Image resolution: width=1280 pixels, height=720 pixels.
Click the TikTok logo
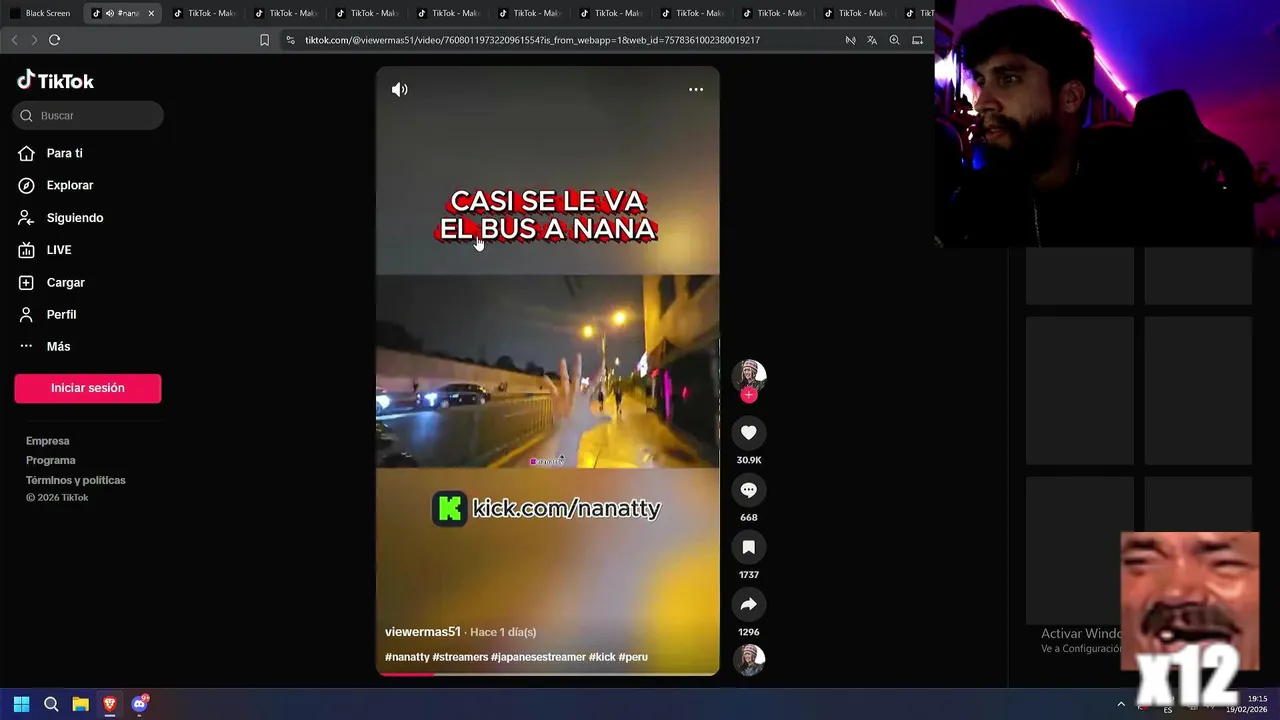pyautogui.click(x=56, y=81)
